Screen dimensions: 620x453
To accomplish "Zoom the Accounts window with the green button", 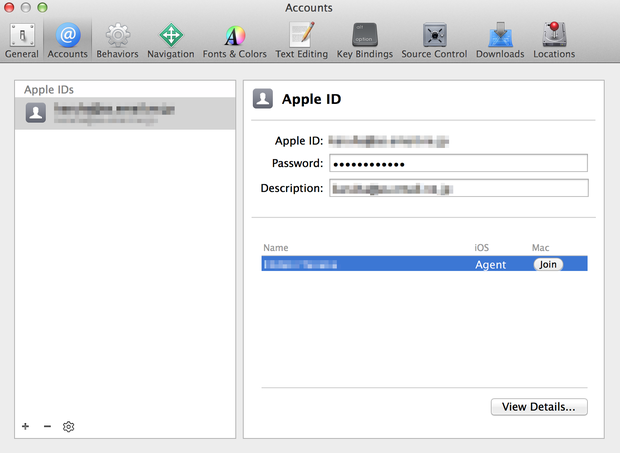I will (42, 7).
